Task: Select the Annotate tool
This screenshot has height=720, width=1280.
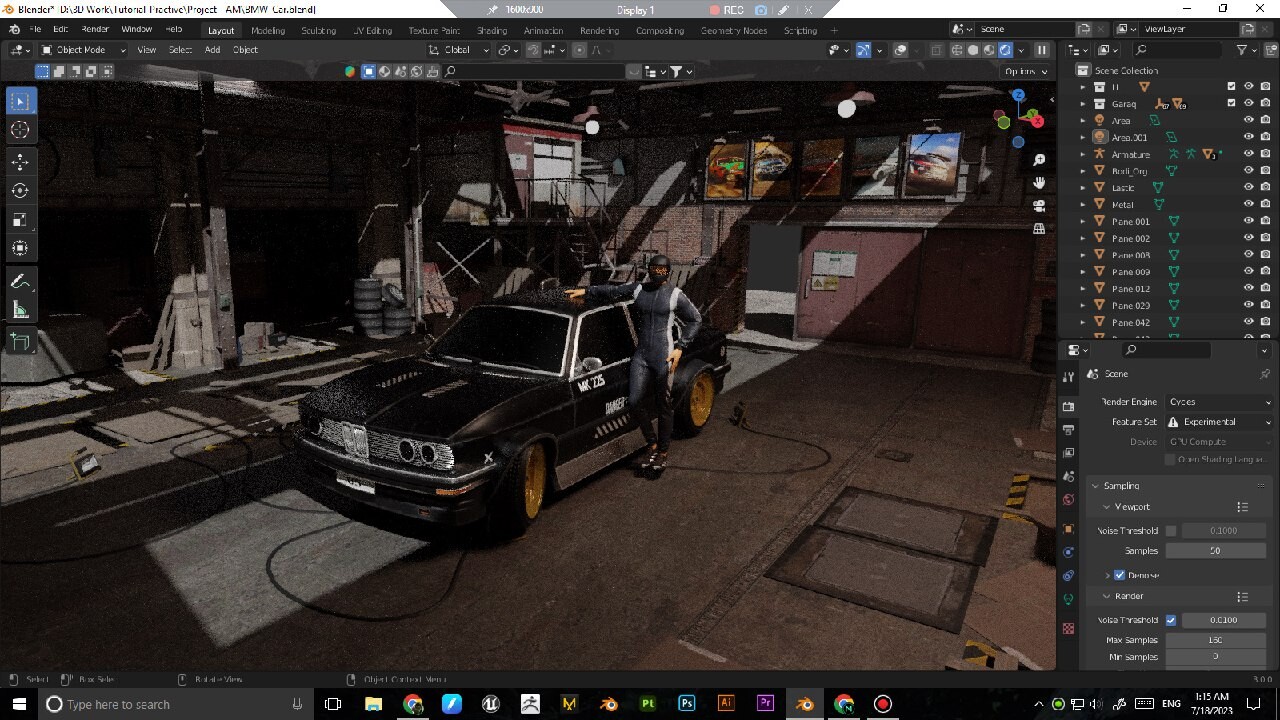Action: coord(21,280)
